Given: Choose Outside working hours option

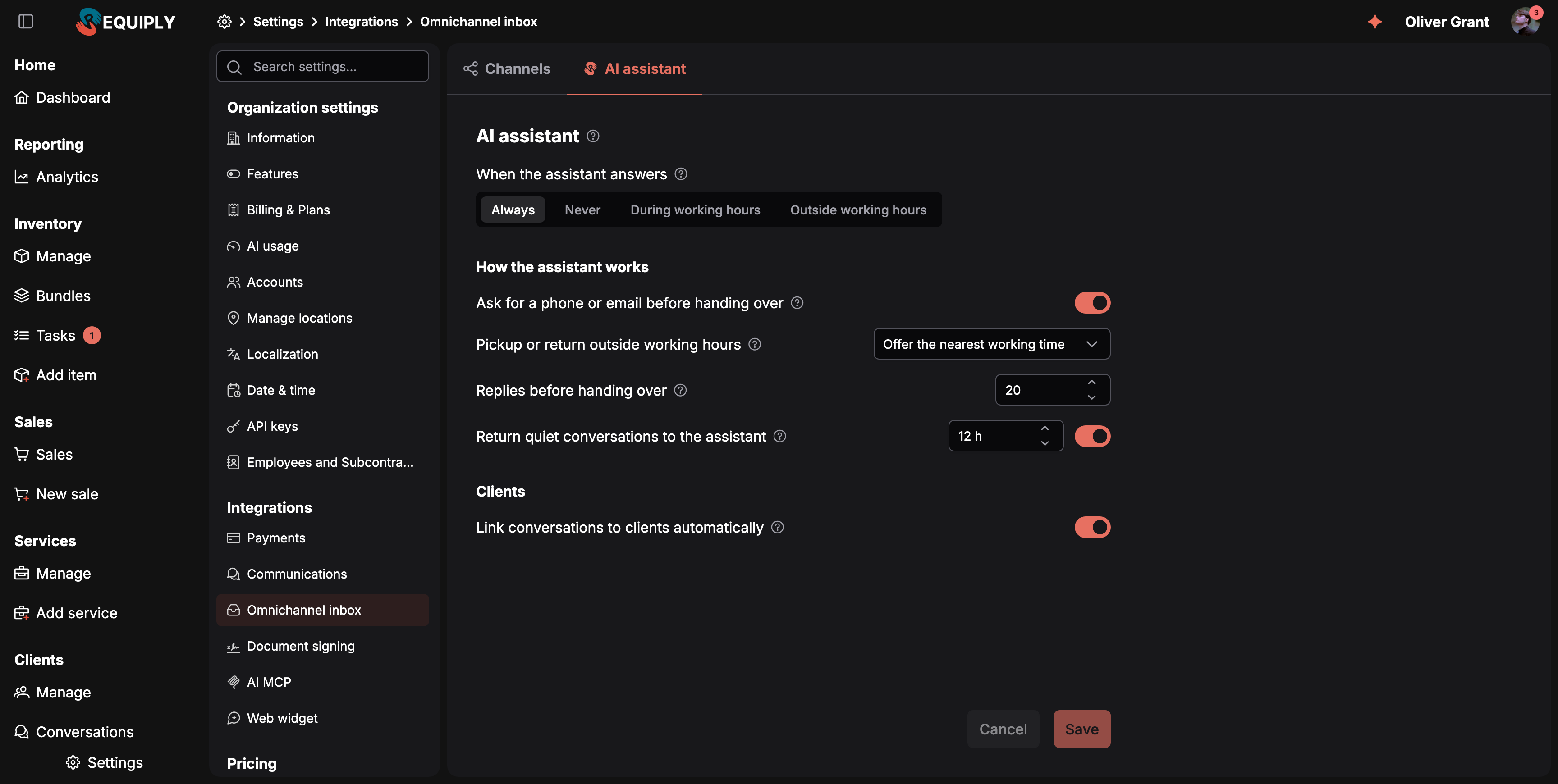Looking at the screenshot, I should click(x=858, y=210).
